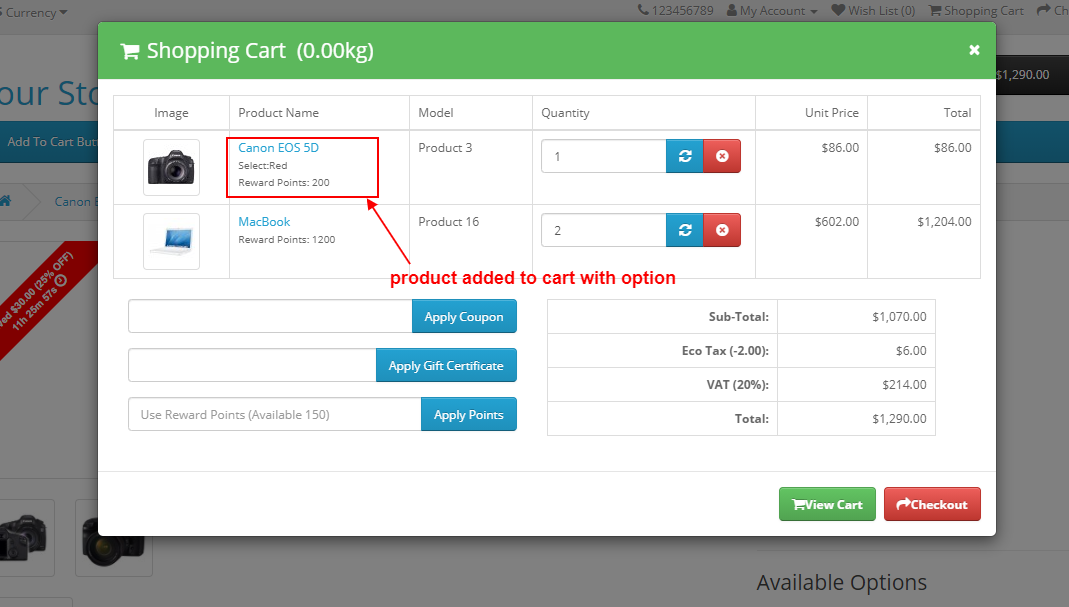
Task: Open the Currency dropdown
Action: (30, 12)
